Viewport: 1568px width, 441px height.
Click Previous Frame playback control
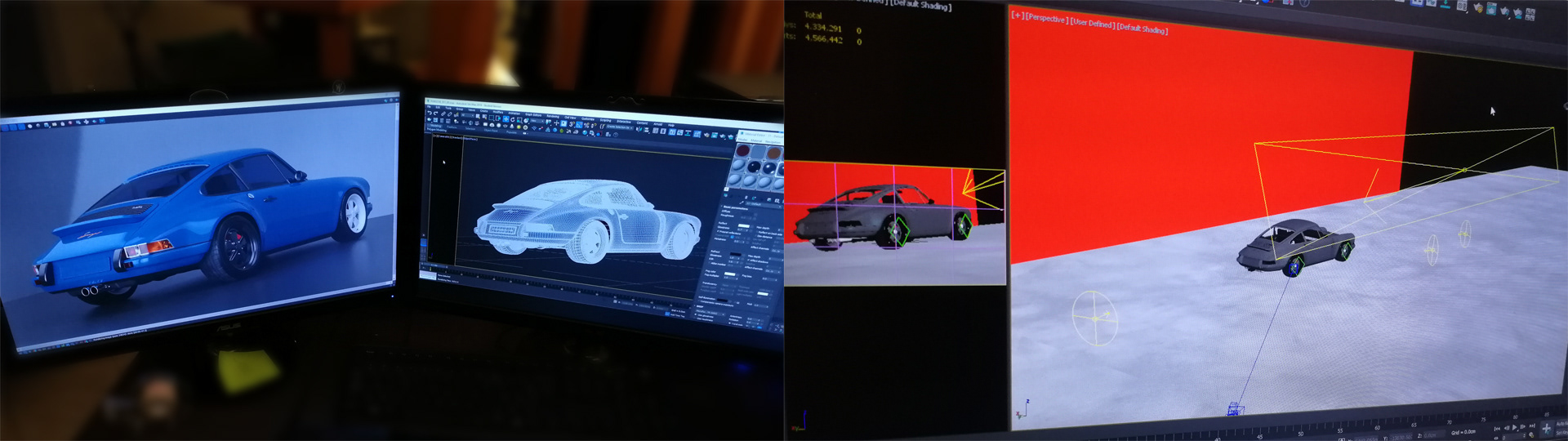click(1507, 428)
